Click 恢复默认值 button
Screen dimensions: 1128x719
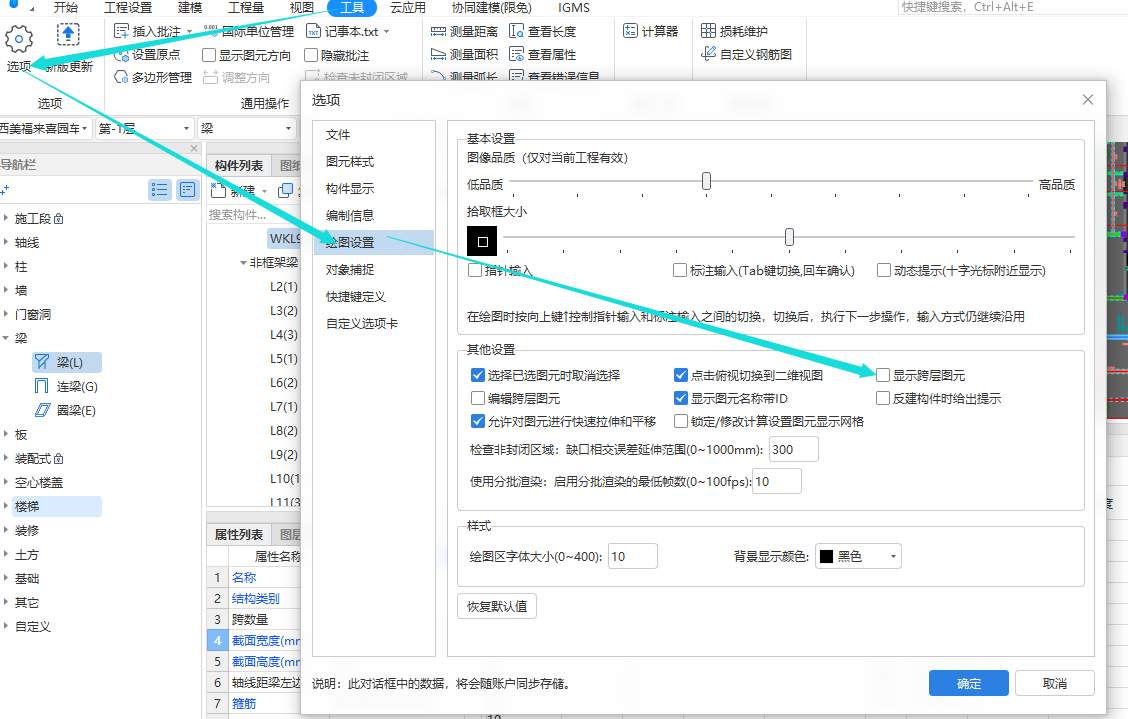(497, 606)
